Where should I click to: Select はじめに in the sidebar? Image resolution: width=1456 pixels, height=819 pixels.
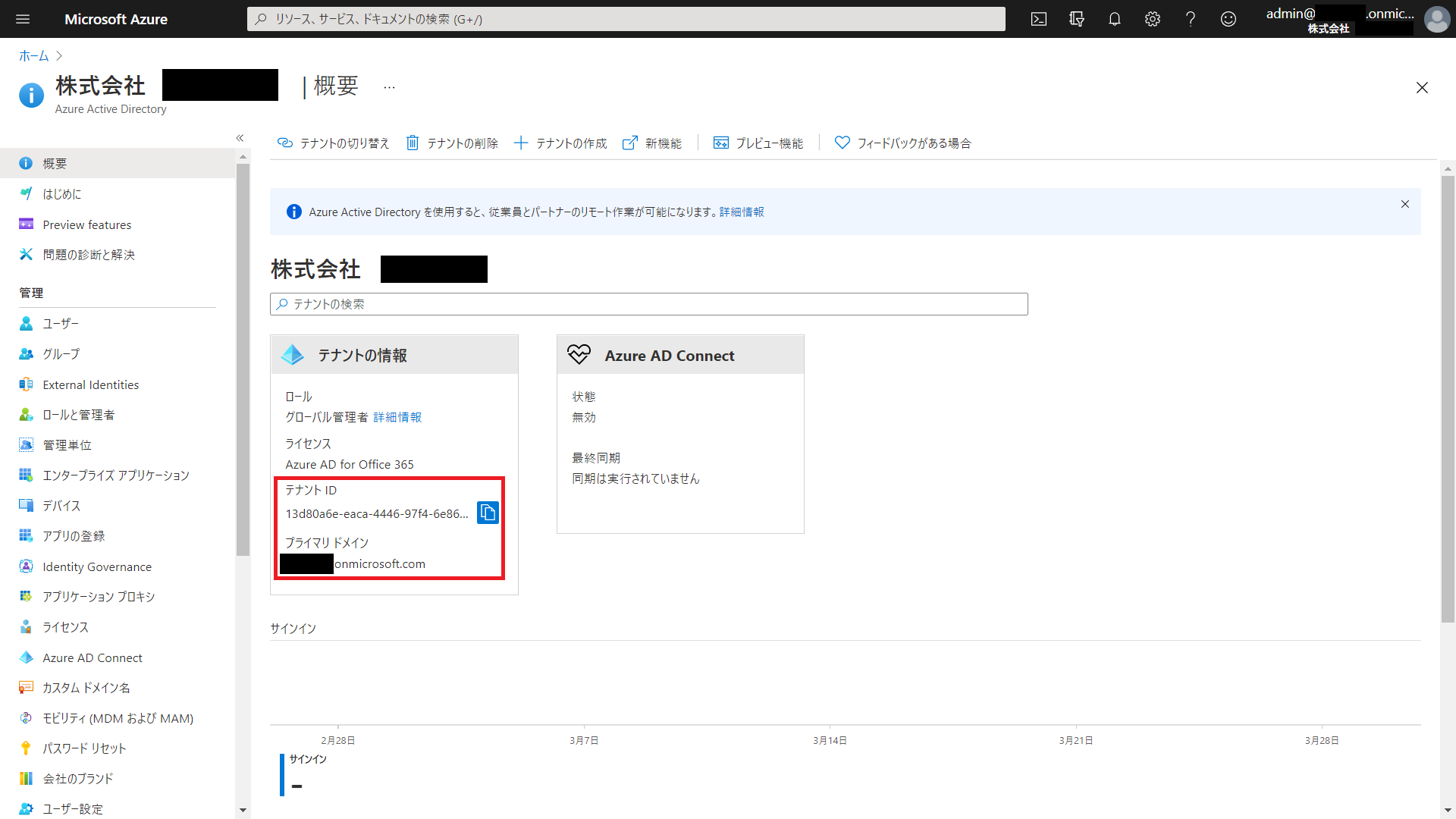(x=118, y=194)
